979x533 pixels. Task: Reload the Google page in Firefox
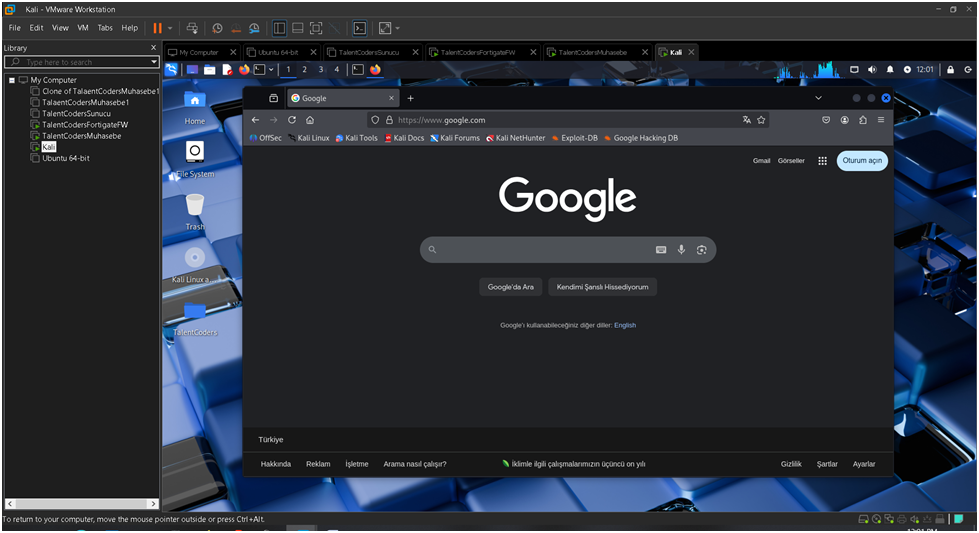click(292, 120)
